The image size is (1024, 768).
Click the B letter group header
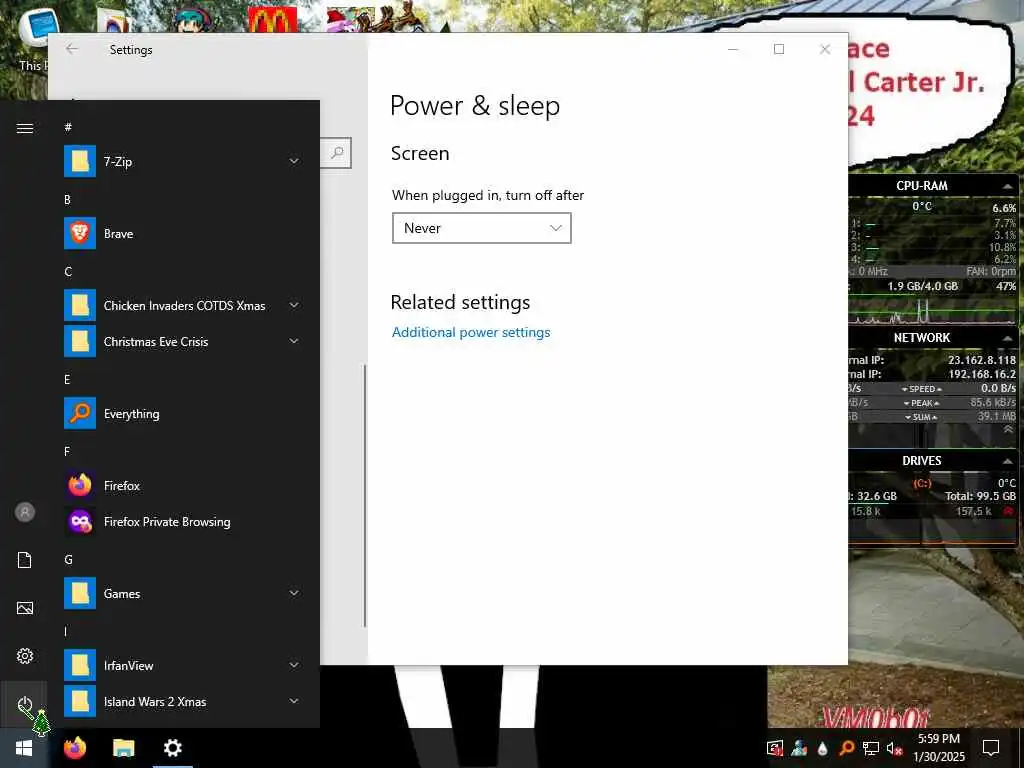pyautogui.click(x=67, y=200)
